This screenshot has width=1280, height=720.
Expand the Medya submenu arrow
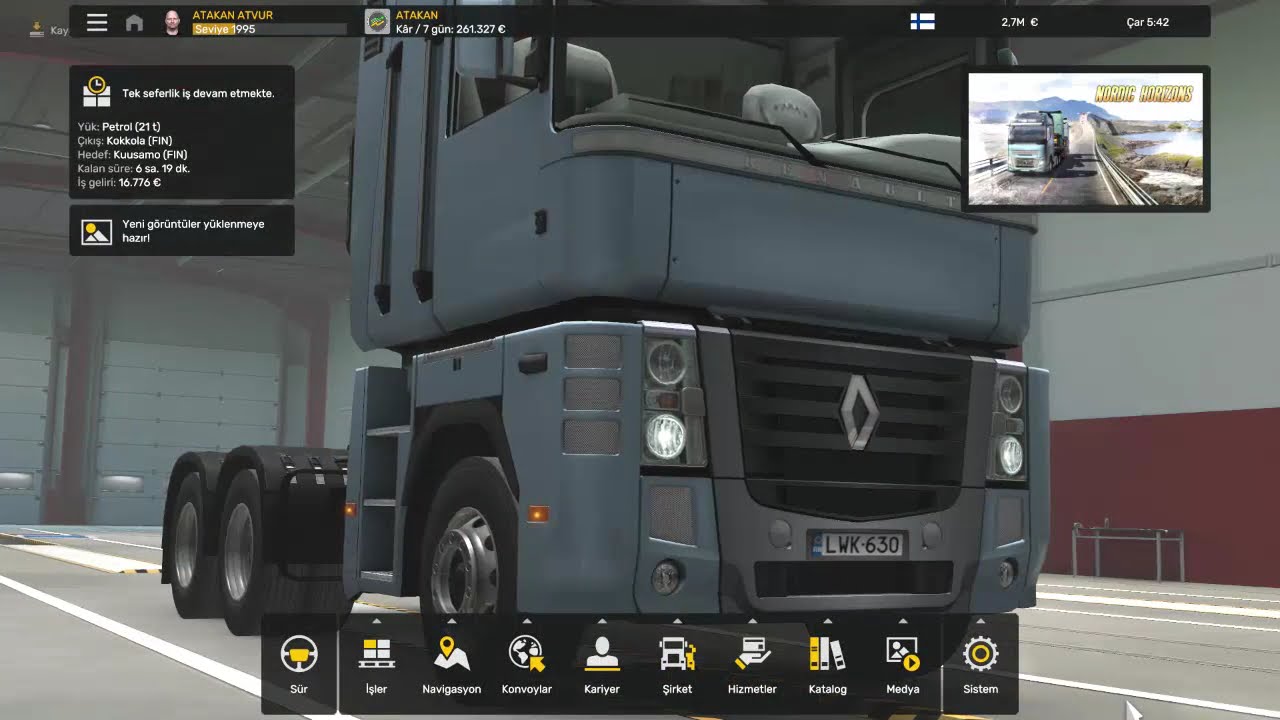903,621
